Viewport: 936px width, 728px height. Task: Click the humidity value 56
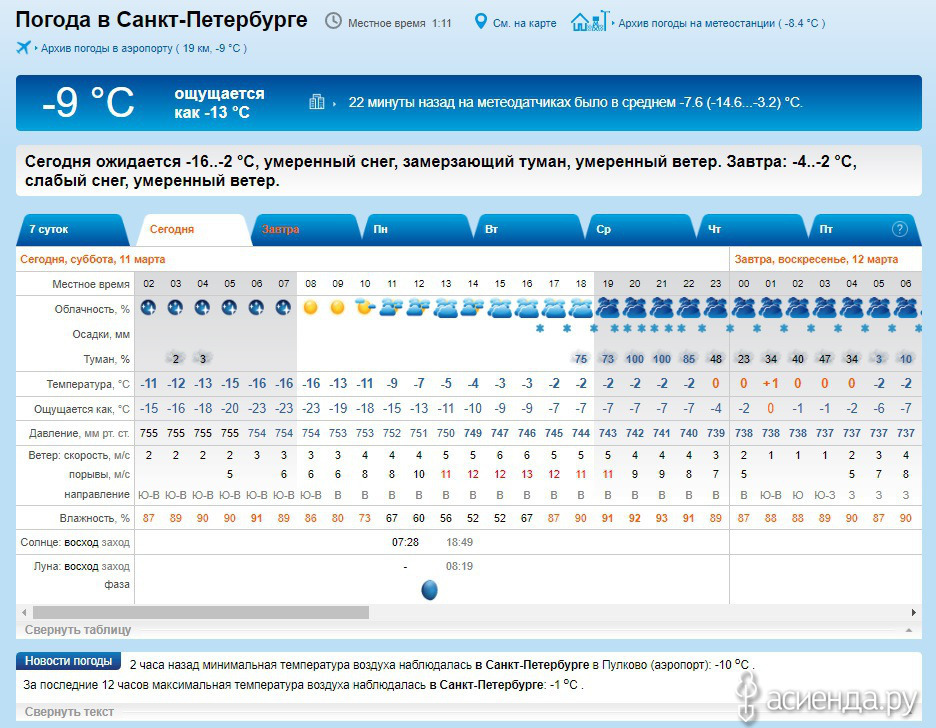[x=446, y=518]
